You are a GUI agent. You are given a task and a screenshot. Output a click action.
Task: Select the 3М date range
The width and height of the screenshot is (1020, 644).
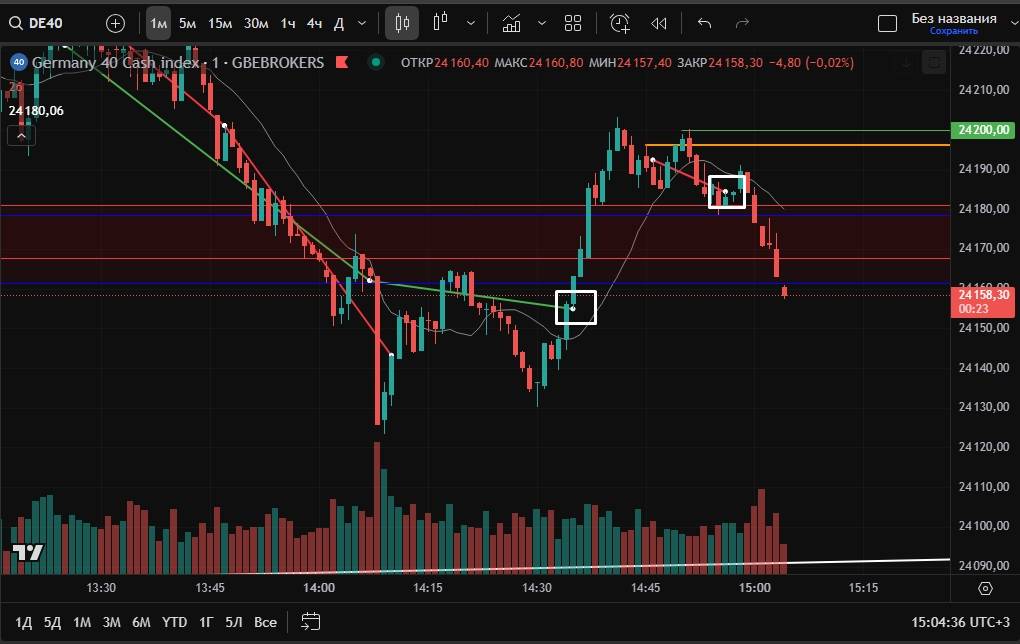(111, 623)
